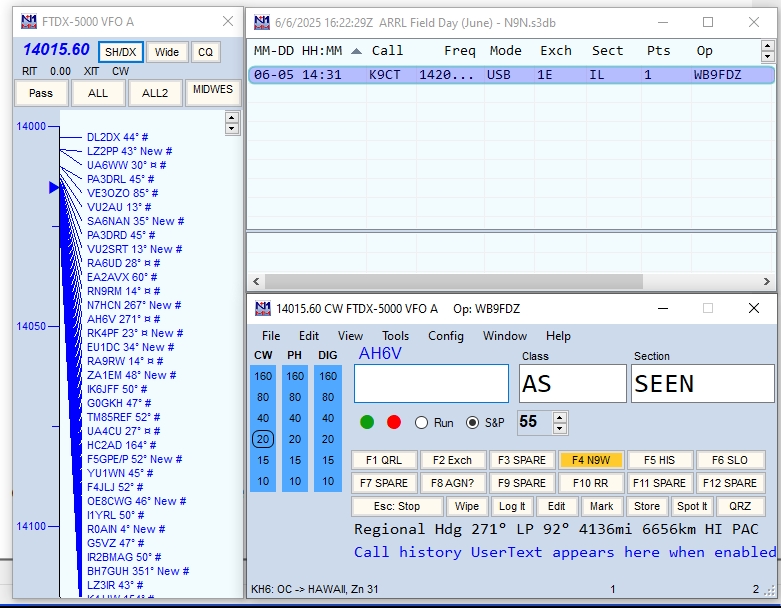Select the 20 meter CW band button
The image size is (781, 608).
click(263, 439)
